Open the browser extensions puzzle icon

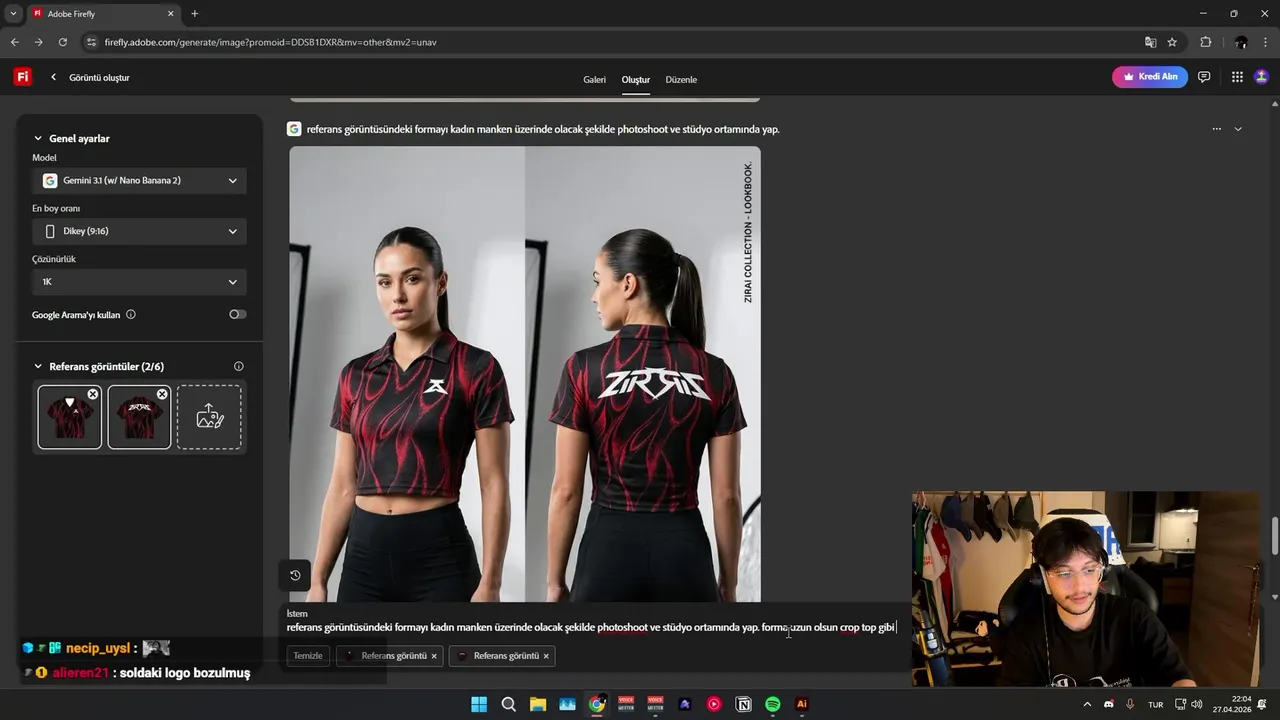click(1205, 42)
